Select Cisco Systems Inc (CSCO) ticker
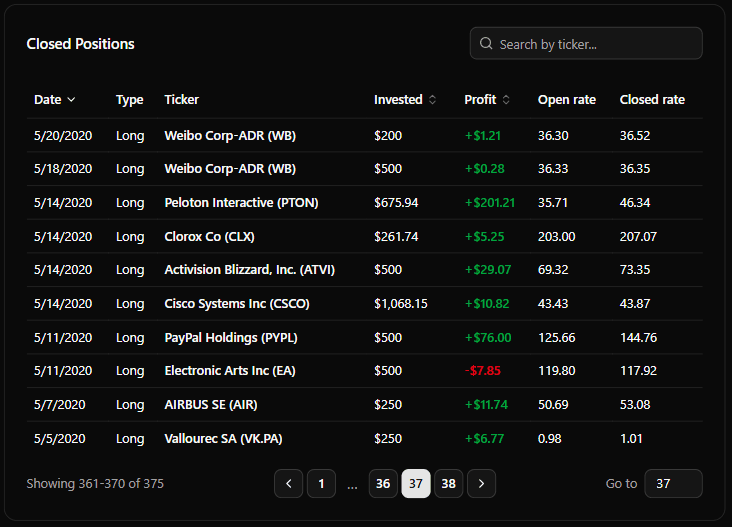This screenshot has width=732, height=527. [x=237, y=304]
